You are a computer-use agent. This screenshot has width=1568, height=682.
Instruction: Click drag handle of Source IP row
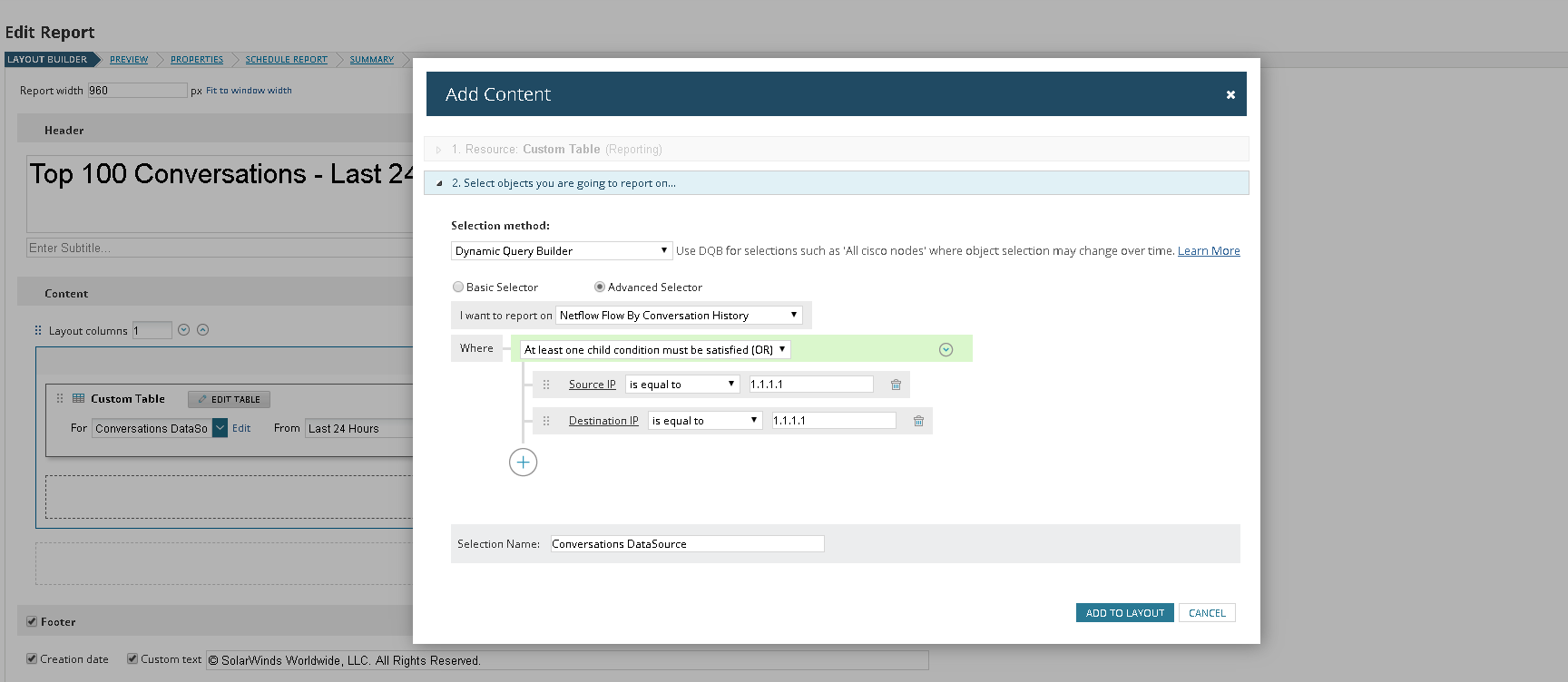pyautogui.click(x=546, y=385)
